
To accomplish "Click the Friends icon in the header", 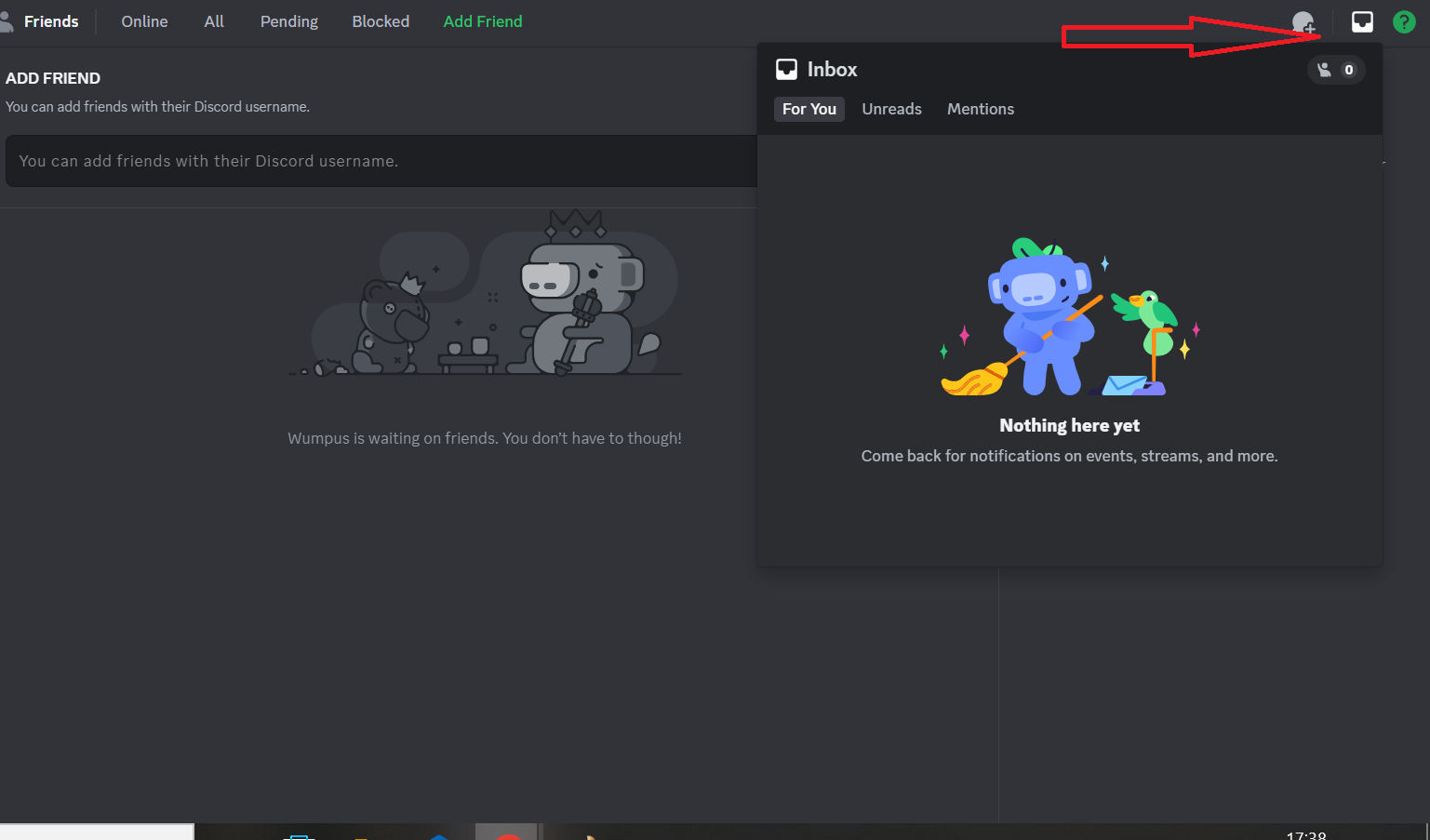I will coord(7,21).
